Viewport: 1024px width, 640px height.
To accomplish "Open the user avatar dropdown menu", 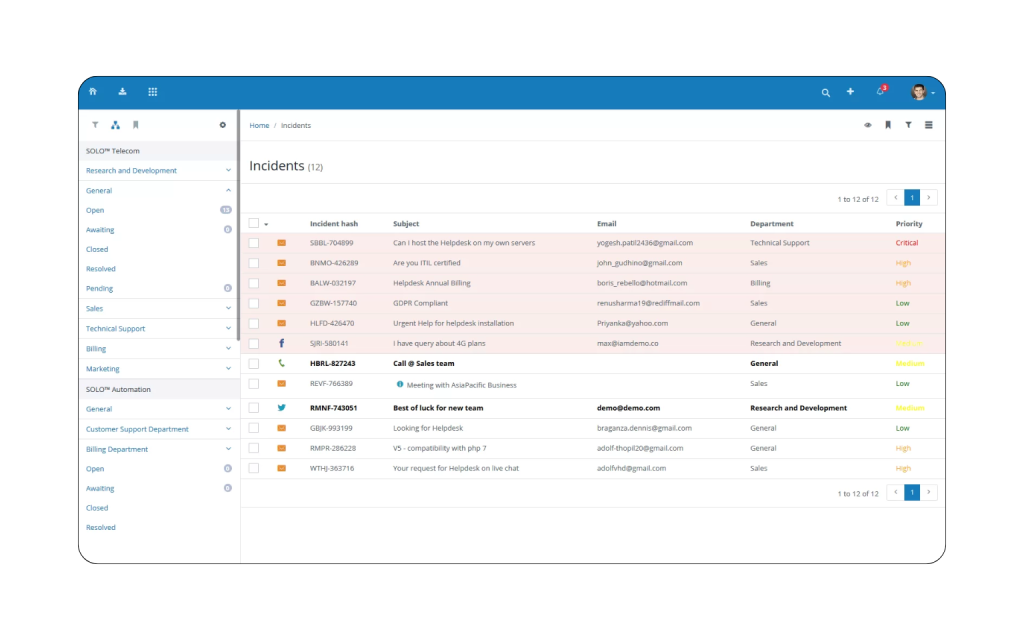I will pyautogui.click(x=921, y=91).
